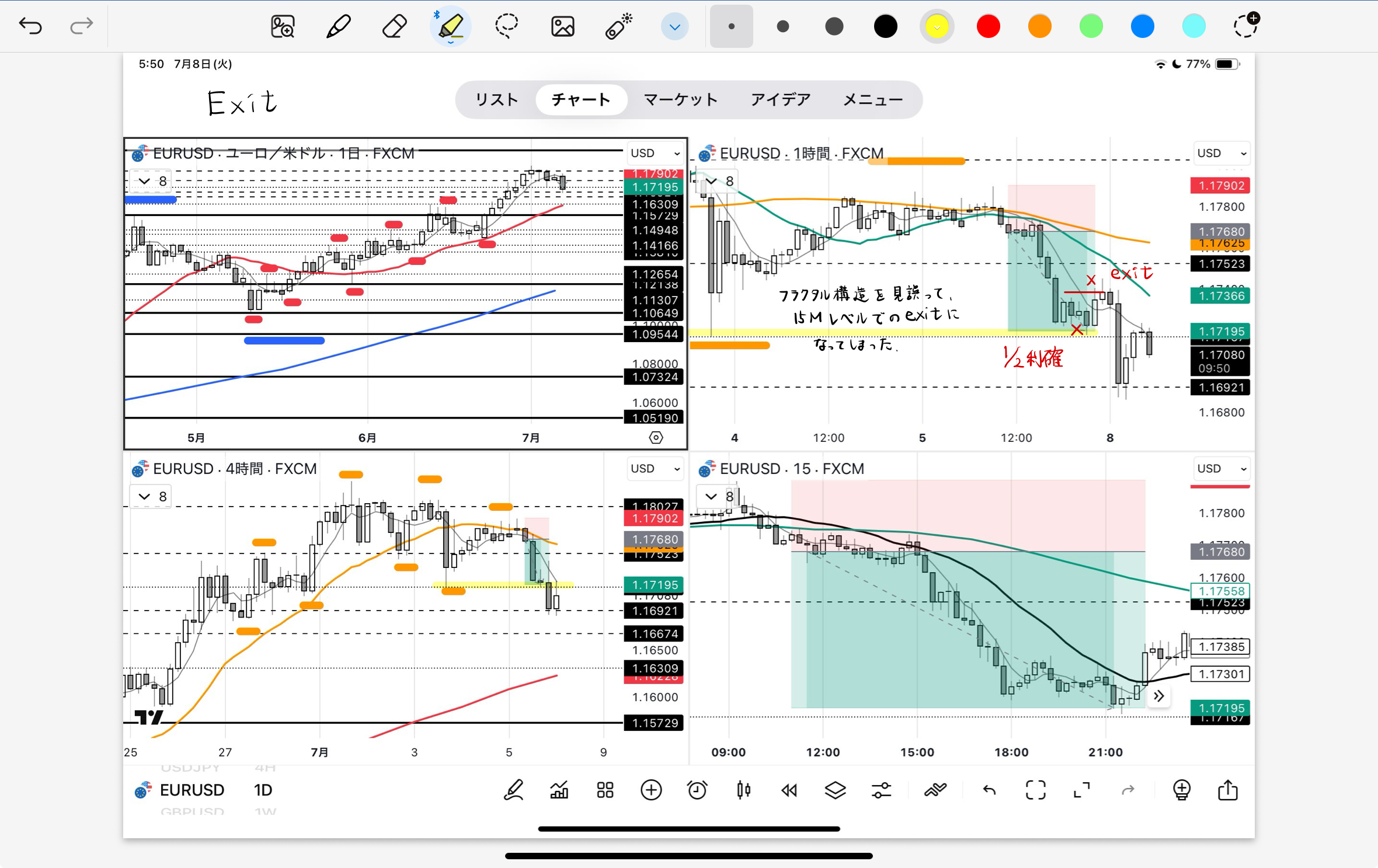Select the Eraser tool
The height and width of the screenshot is (868, 1378).
(x=394, y=26)
